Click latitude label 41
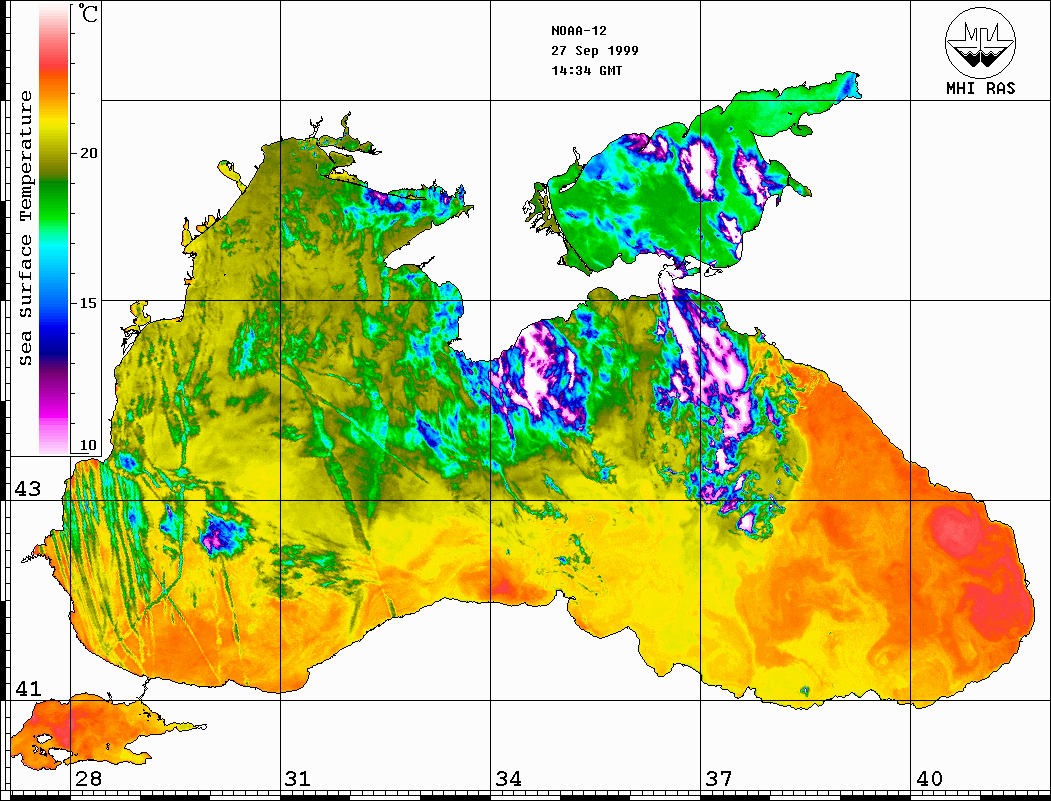This screenshot has height=801, width=1051. click(x=27, y=688)
